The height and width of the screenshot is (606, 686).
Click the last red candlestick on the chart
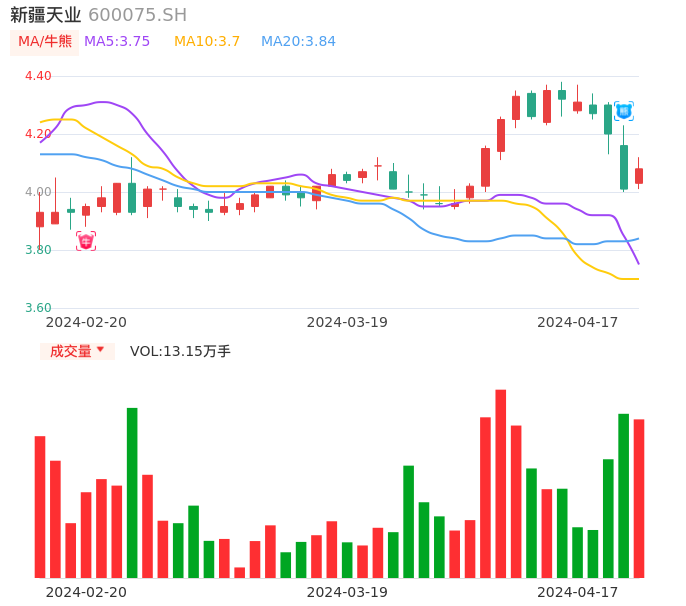[639, 176]
